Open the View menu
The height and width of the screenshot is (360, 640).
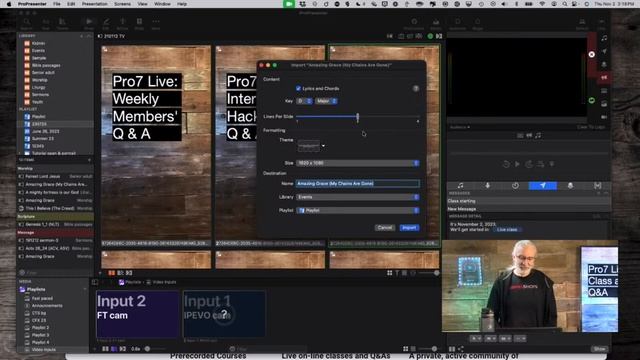pos(142,4)
